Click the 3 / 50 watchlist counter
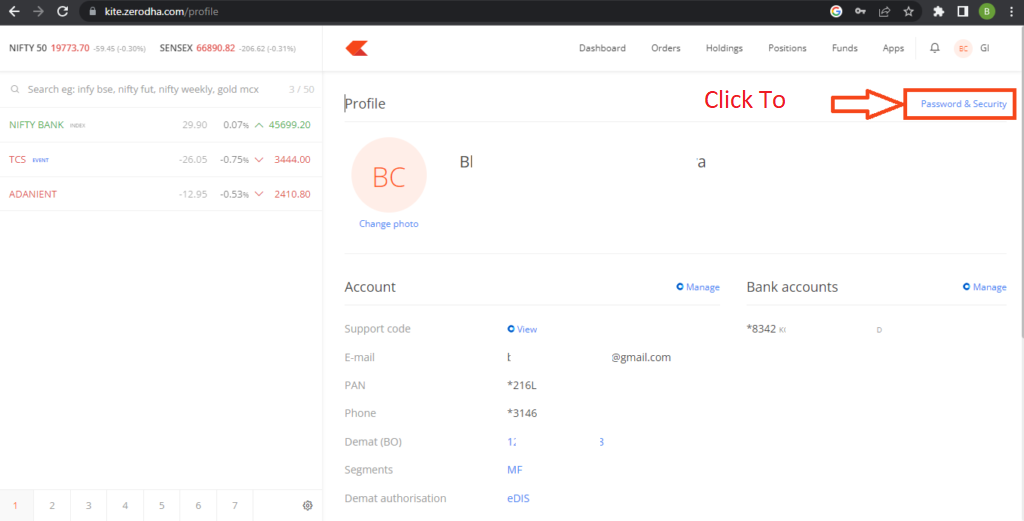Image resolution: width=1024 pixels, height=521 pixels. 302,89
